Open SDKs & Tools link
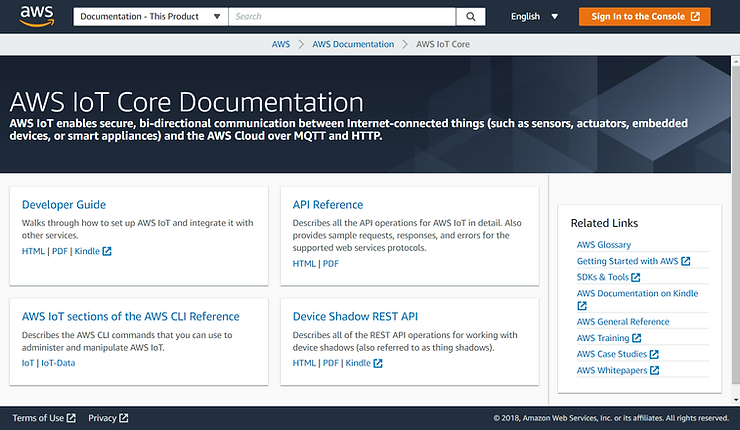The width and height of the screenshot is (740, 430). coord(608,277)
